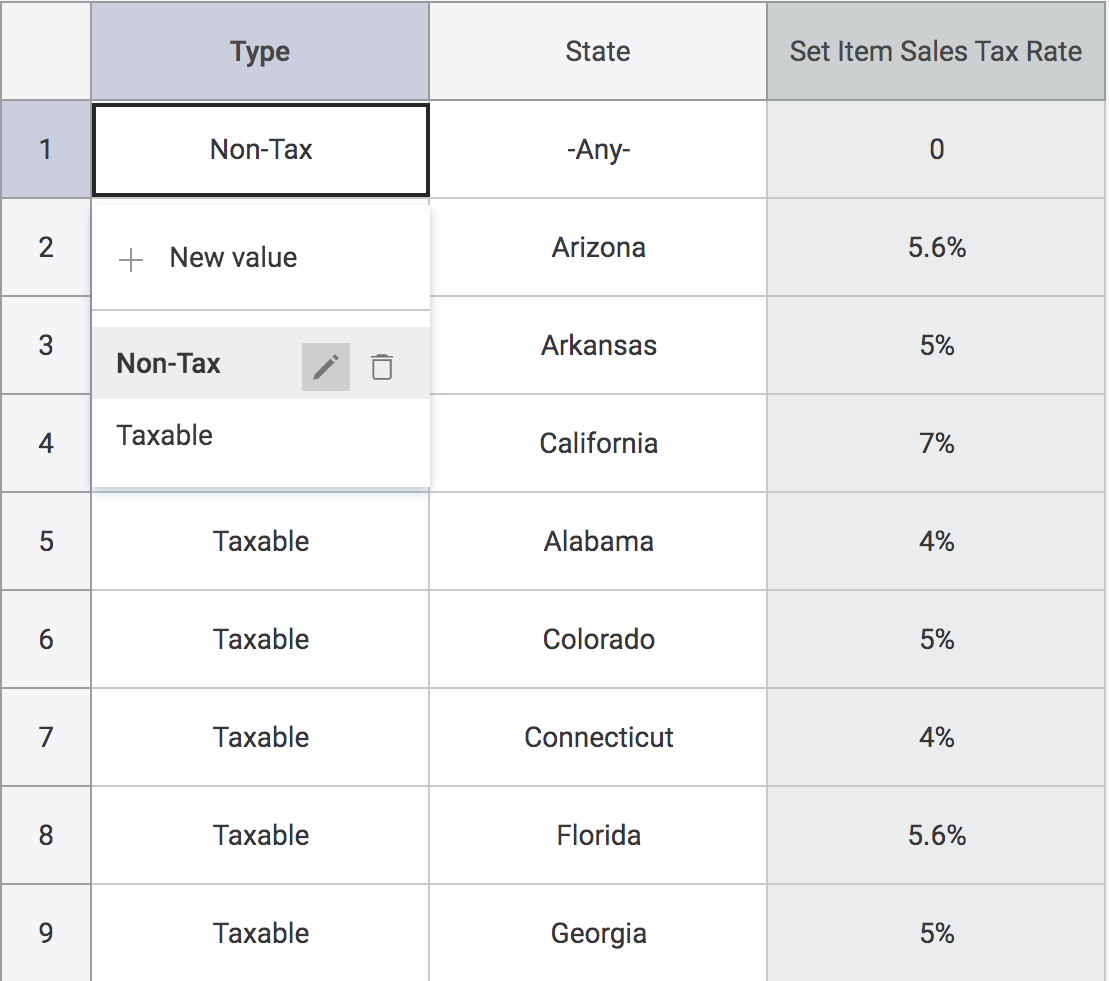Select the 7% tax rate cell
Viewport: 1109px width, 981px height.
[x=937, y=443]
